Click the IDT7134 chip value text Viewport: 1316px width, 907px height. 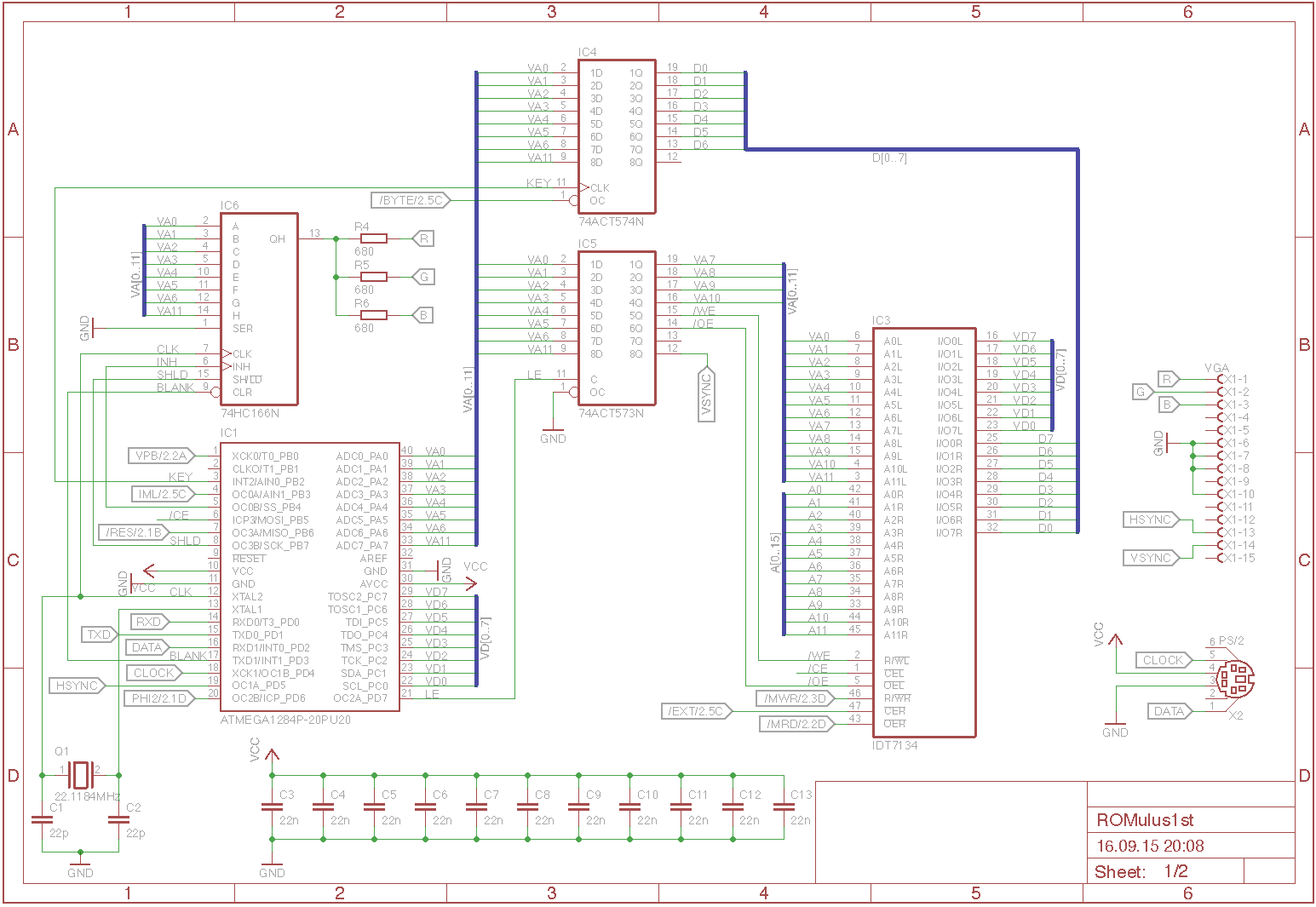[x=894, y=745]
